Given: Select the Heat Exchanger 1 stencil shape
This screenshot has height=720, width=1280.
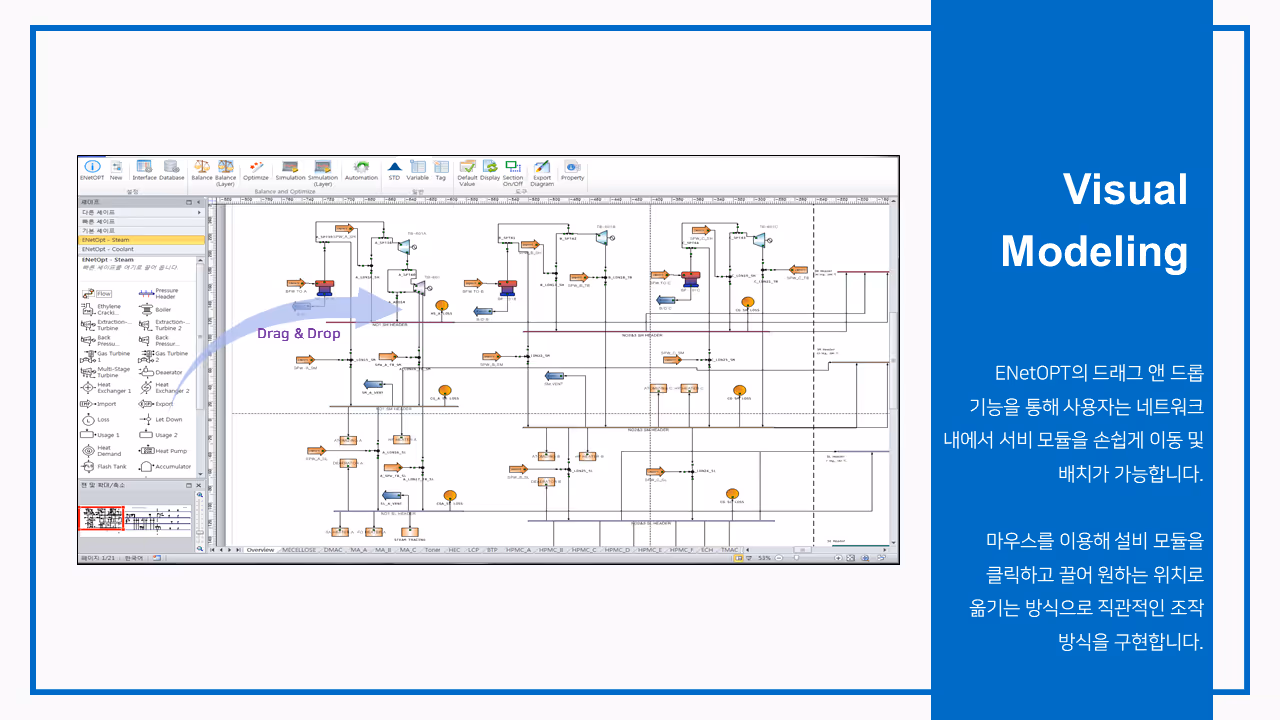Looking at the screenshot, I should 105,387.
